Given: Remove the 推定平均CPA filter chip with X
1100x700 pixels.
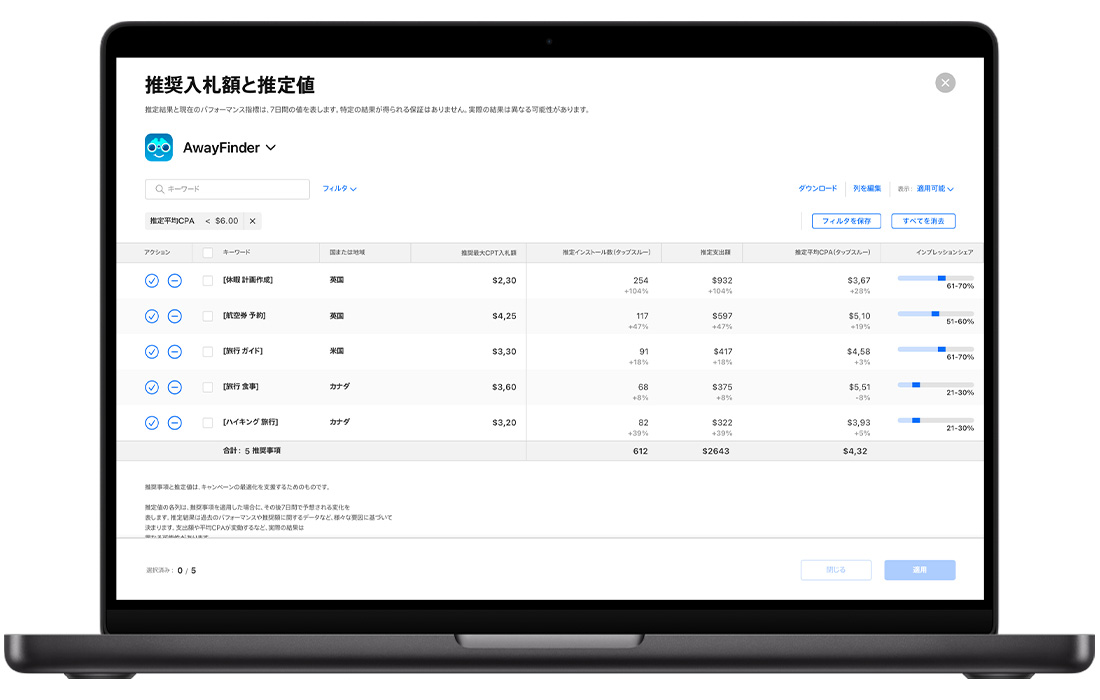Looking at the screenshot, I should coord(252,221).
